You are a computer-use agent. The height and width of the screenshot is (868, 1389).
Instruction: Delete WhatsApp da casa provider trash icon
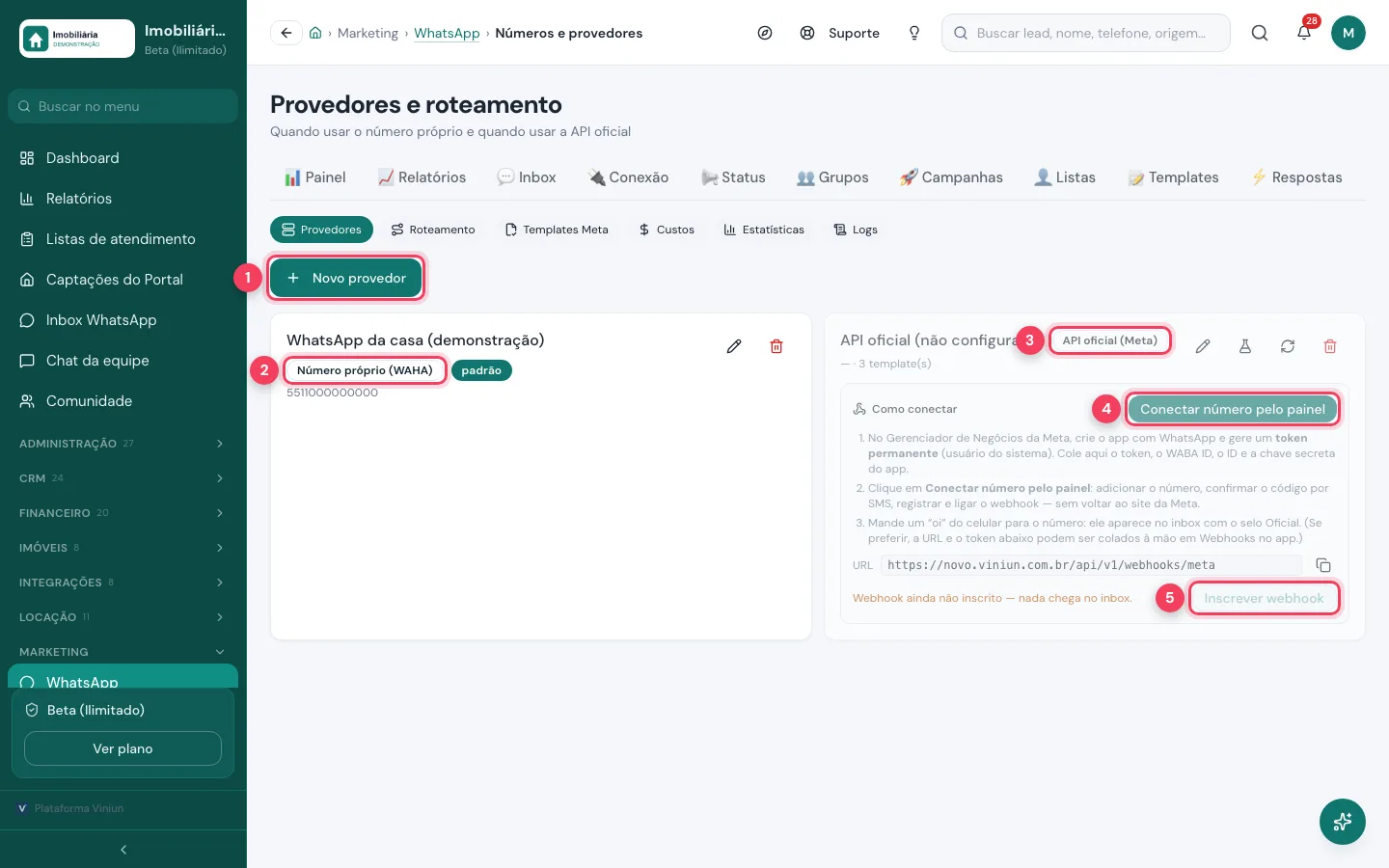click(776, 346)
